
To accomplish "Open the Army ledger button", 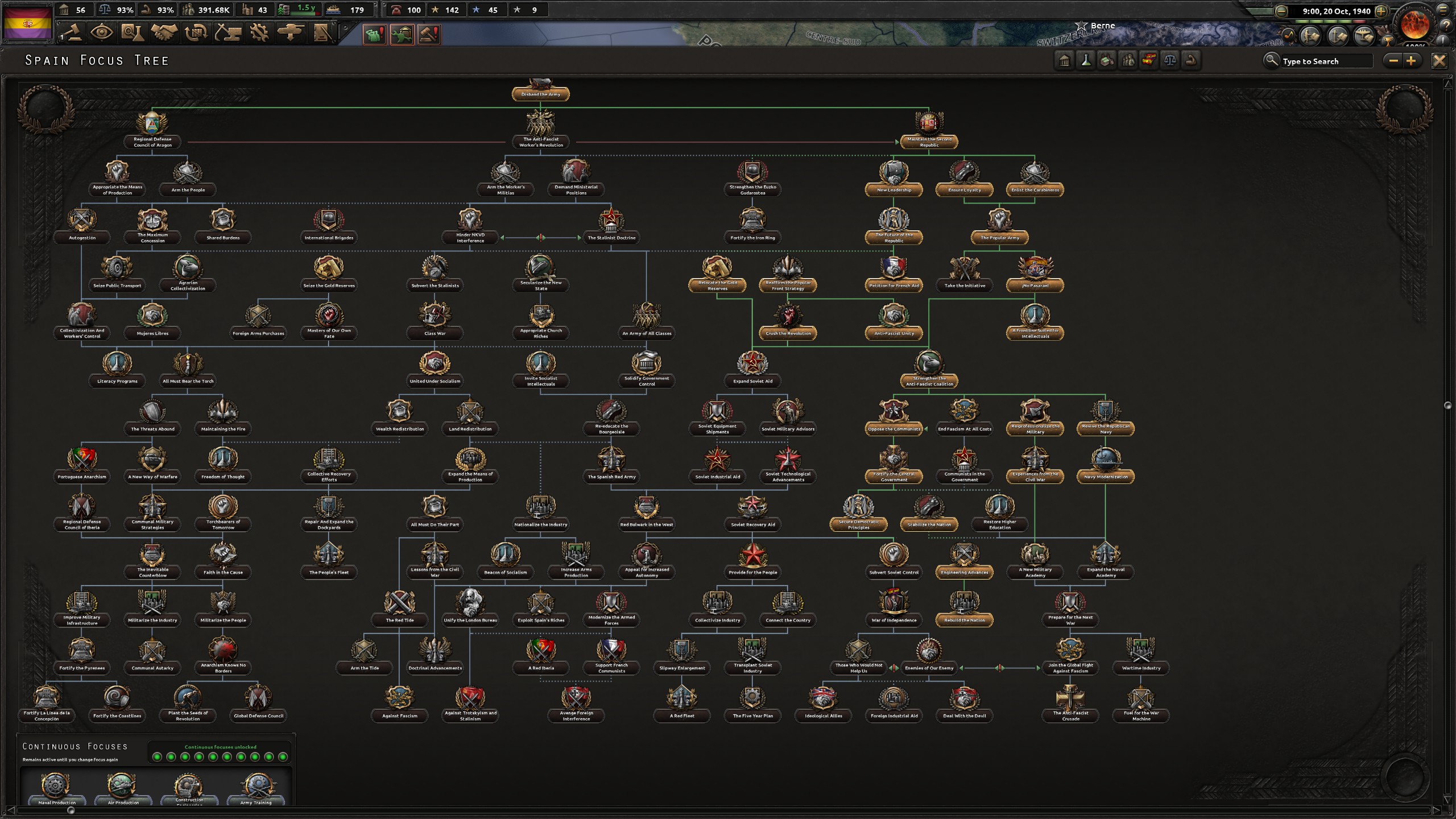I will click(1310, 36).
